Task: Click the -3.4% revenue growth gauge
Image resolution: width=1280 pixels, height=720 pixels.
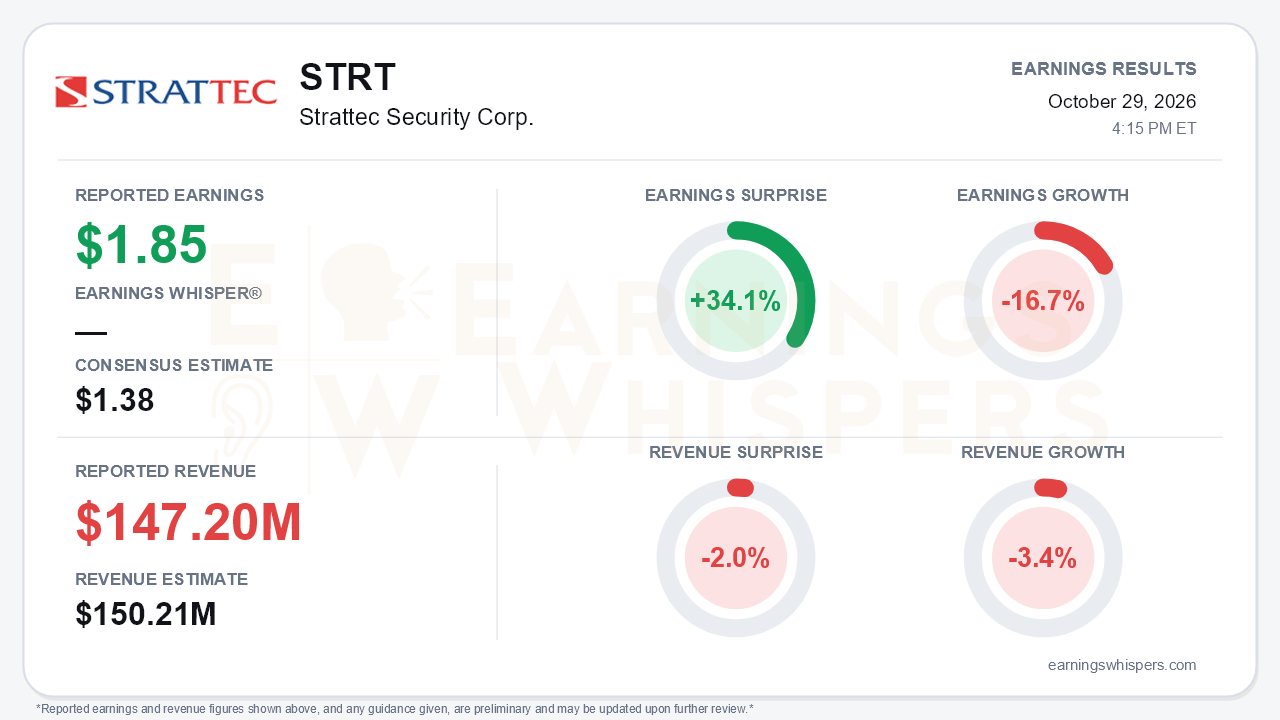Action: (x=1043, y=558)
